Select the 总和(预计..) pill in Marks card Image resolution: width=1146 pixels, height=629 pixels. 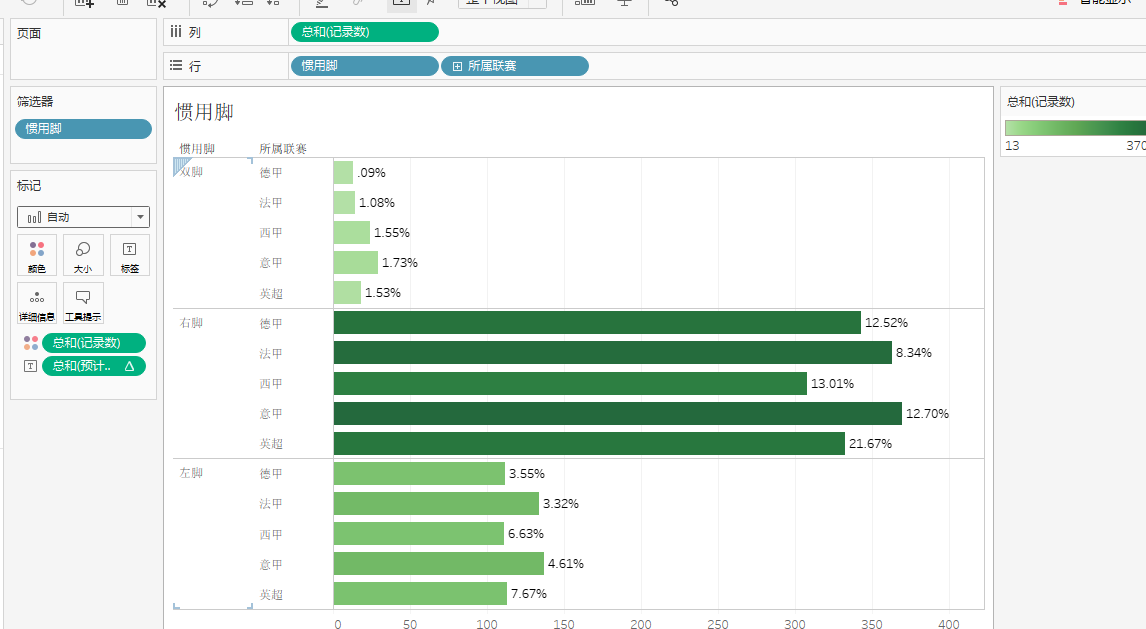(94, 366)
